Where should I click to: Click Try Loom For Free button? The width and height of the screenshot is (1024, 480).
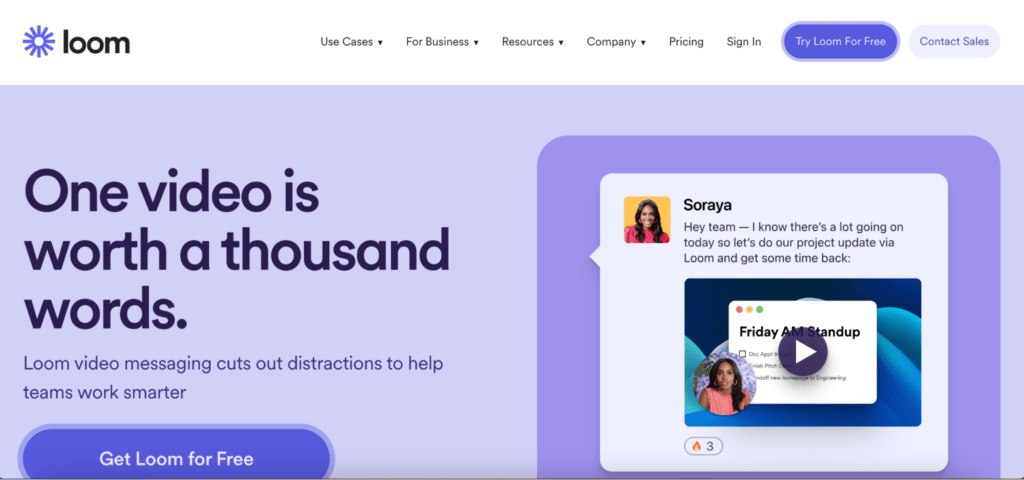[840, 42]
